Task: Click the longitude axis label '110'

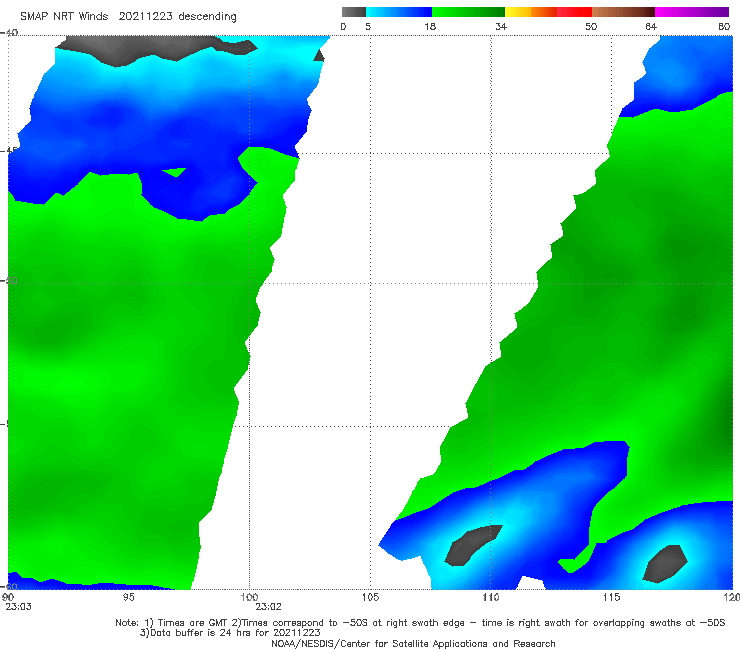Action: point(491,597)
